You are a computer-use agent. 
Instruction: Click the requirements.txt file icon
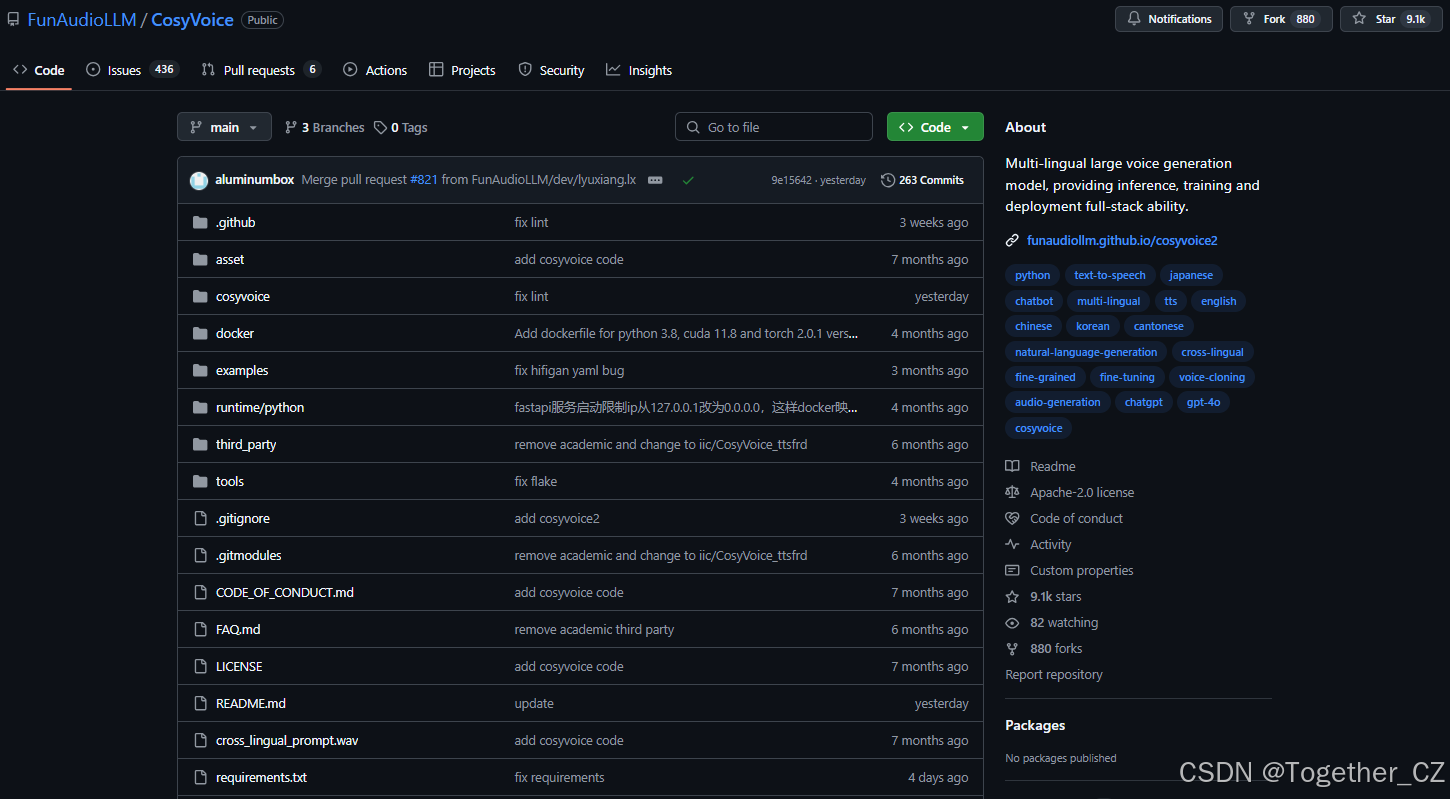pos(199,777)
